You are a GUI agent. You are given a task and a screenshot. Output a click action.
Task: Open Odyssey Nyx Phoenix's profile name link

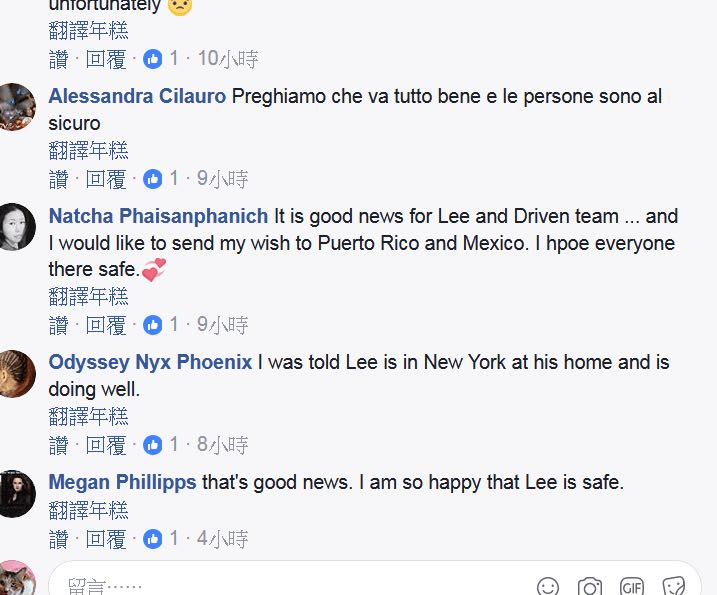[x=150, y=362]
